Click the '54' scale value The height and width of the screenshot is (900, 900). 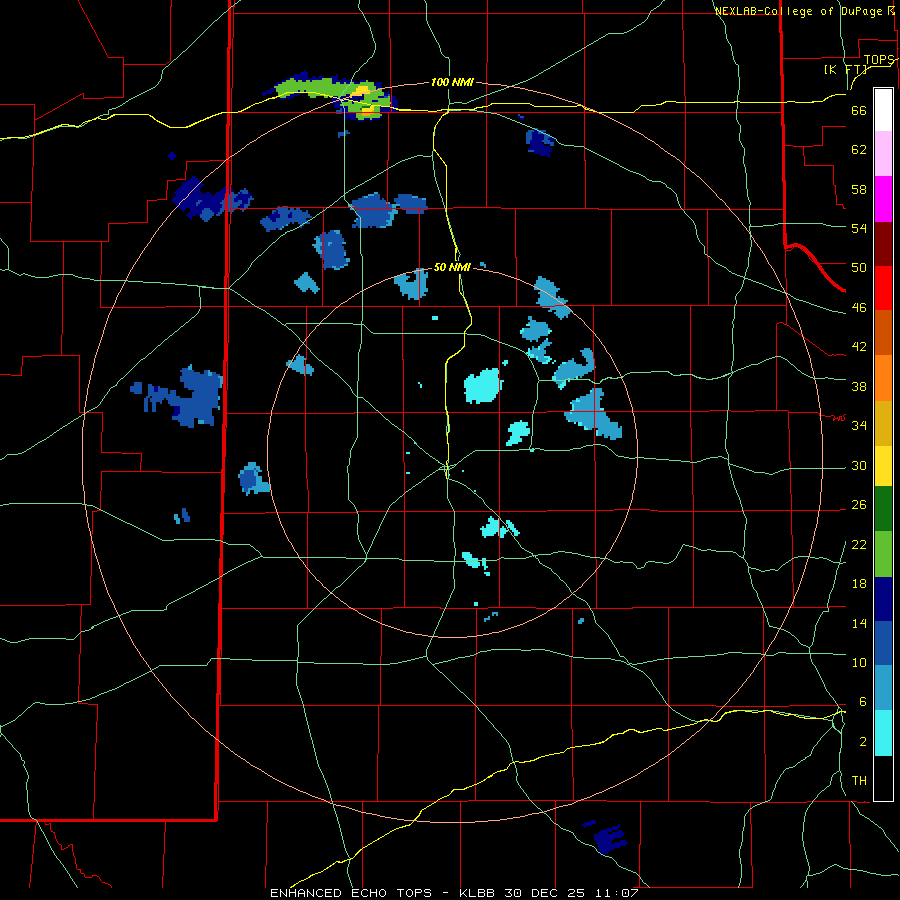point(859,228)
